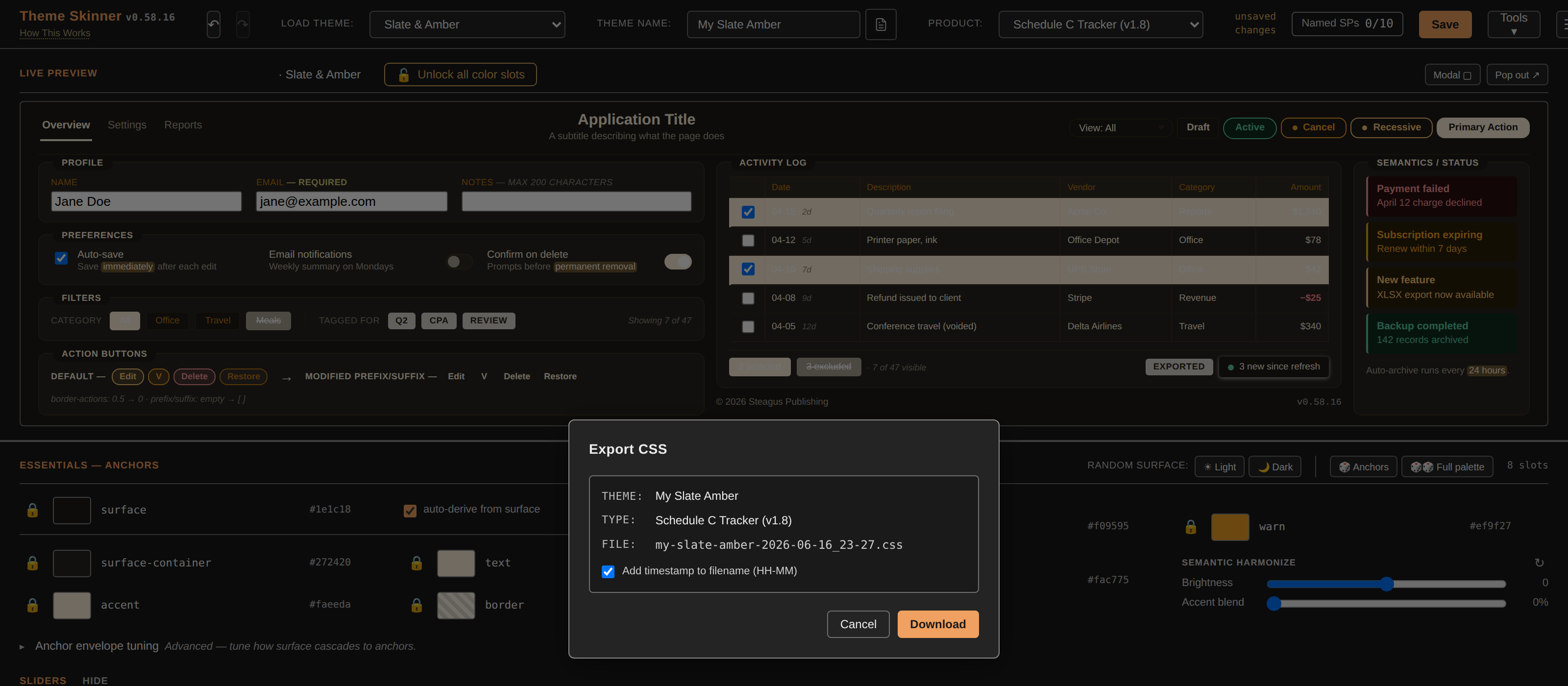Viewport: 1568px width, 686px height.
Task: Select the Meals category filter
Action: (268, 321)
